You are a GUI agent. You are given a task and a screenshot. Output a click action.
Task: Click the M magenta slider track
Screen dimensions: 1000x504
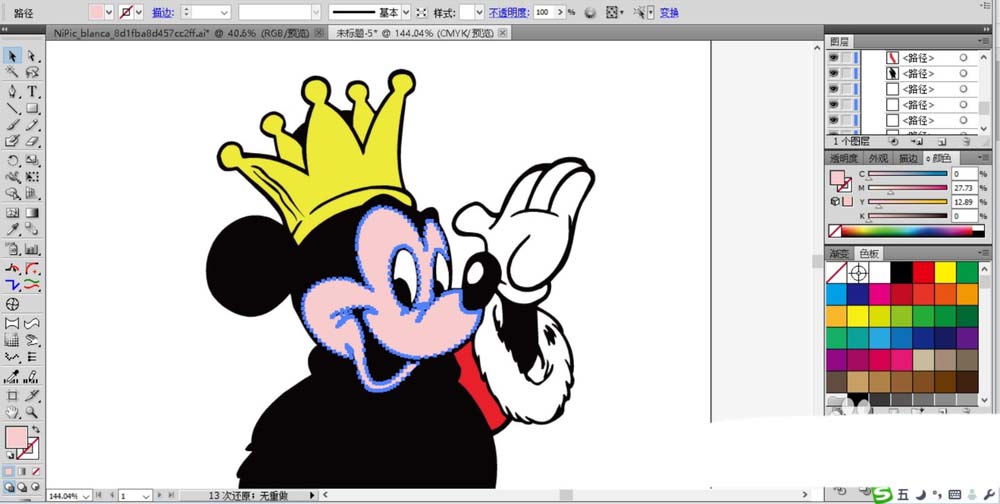(908, 188)
